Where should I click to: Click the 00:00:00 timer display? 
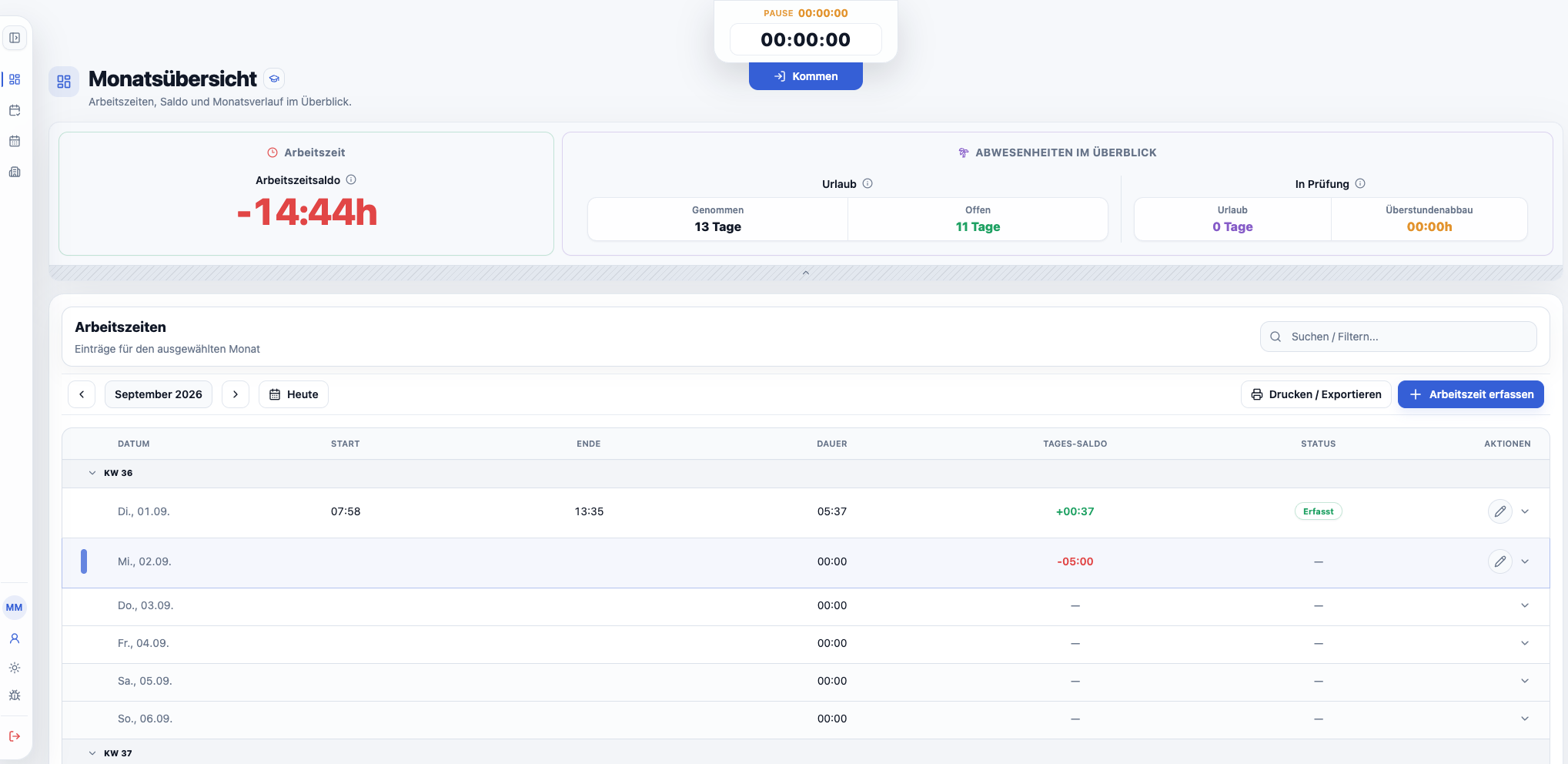tap(806, 39)
